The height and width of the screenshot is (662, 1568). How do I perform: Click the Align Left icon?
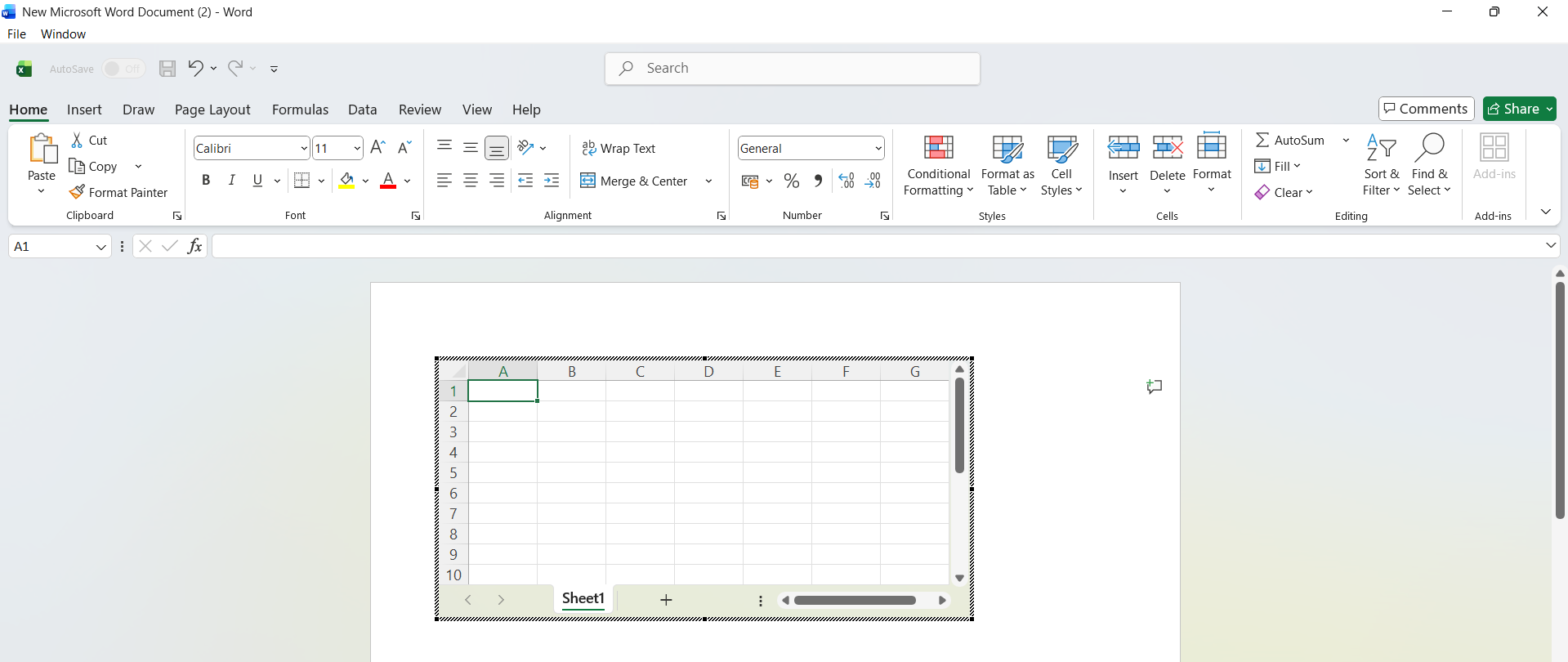tap(444, 181)
